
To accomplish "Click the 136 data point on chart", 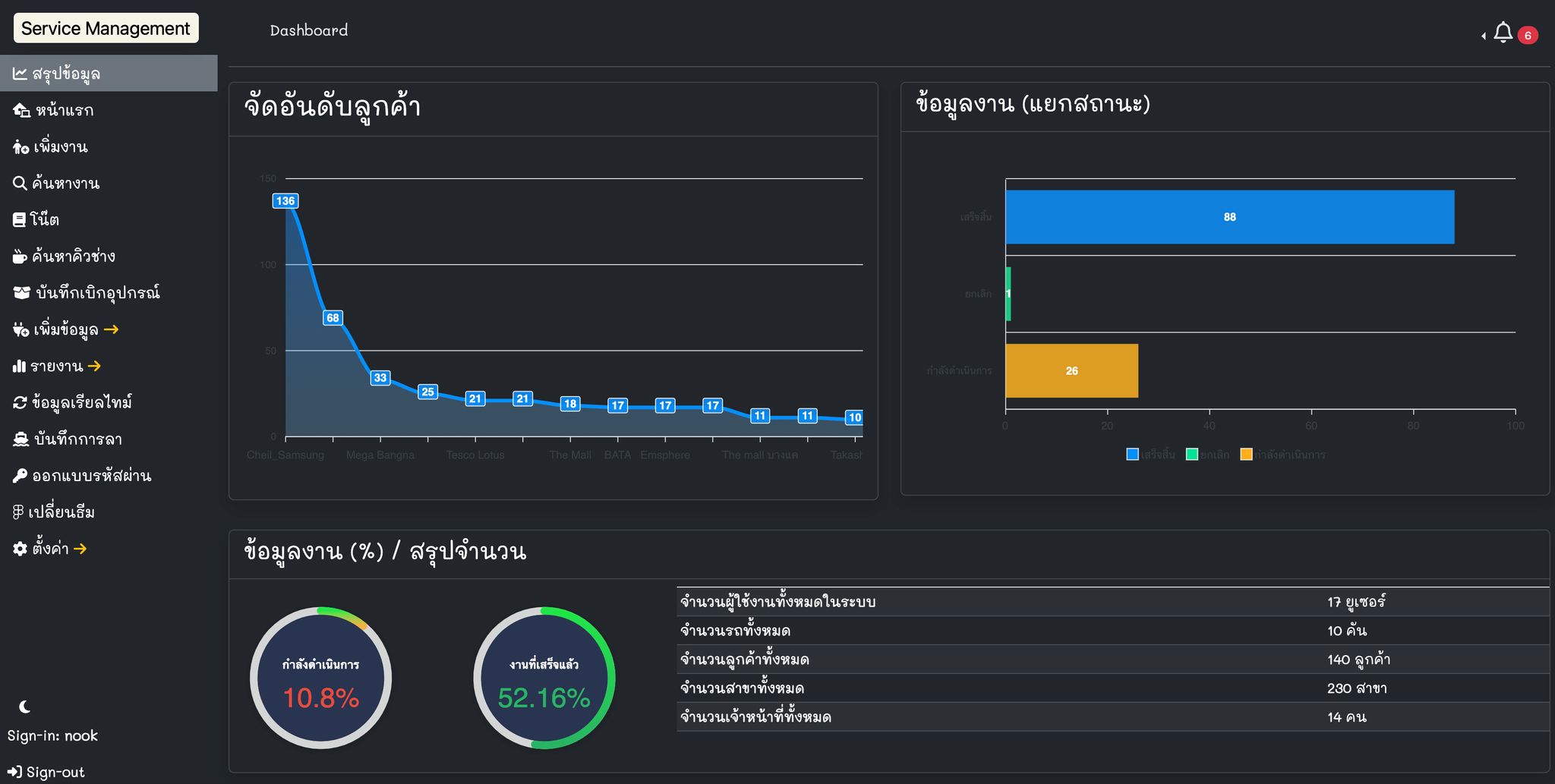I will (x=285, y=201).
